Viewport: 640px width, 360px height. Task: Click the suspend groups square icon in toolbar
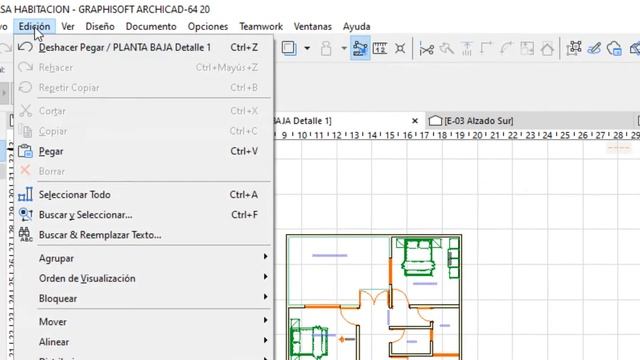pos(289,49)
